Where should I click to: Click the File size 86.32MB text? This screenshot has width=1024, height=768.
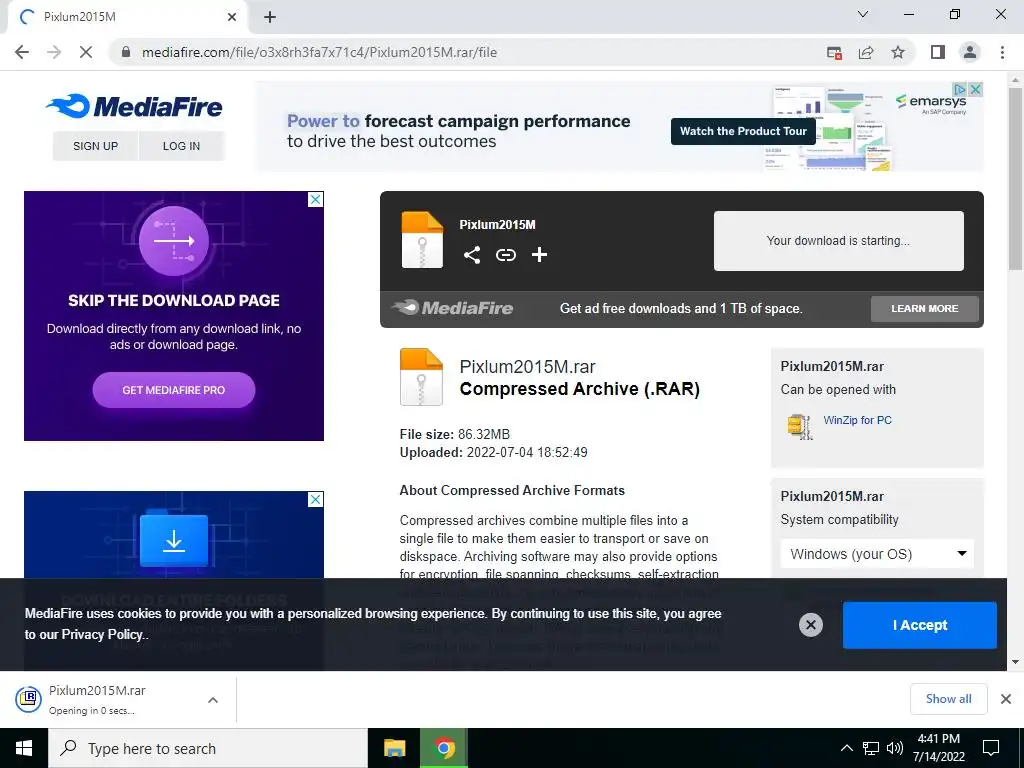[x=455, y=434]
